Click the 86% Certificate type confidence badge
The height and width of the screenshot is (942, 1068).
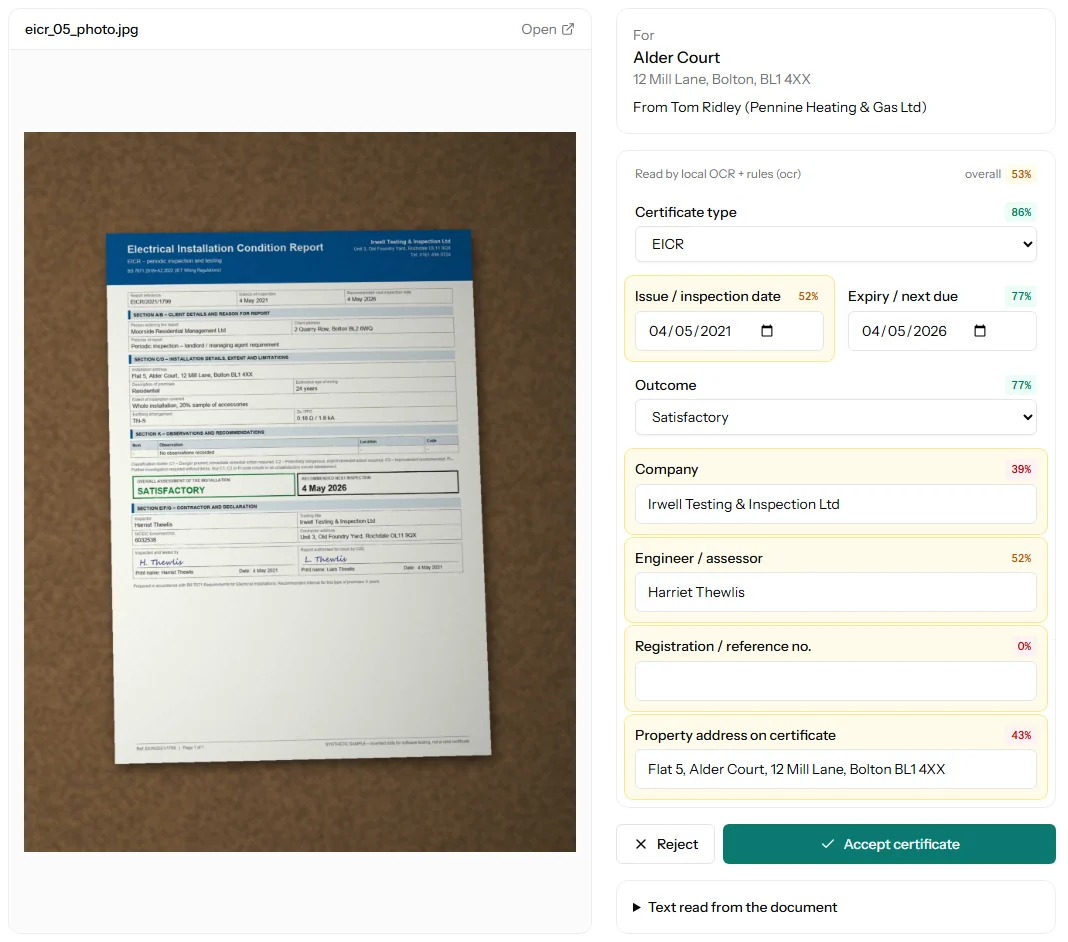pos(1020,213)
